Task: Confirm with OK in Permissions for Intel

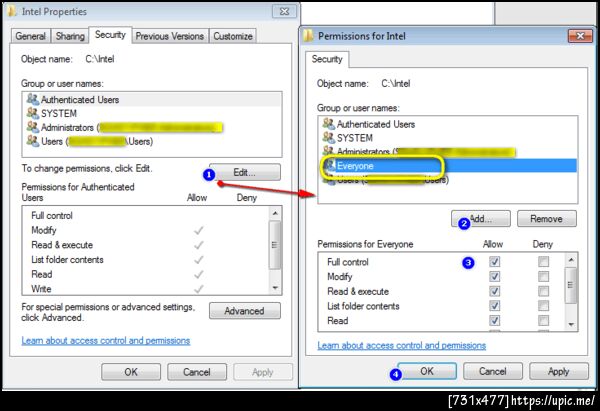Action: point(427,371)
